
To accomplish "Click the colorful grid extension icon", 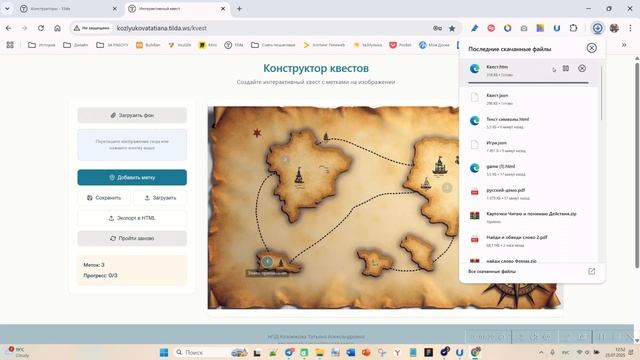I will point(540,28).
